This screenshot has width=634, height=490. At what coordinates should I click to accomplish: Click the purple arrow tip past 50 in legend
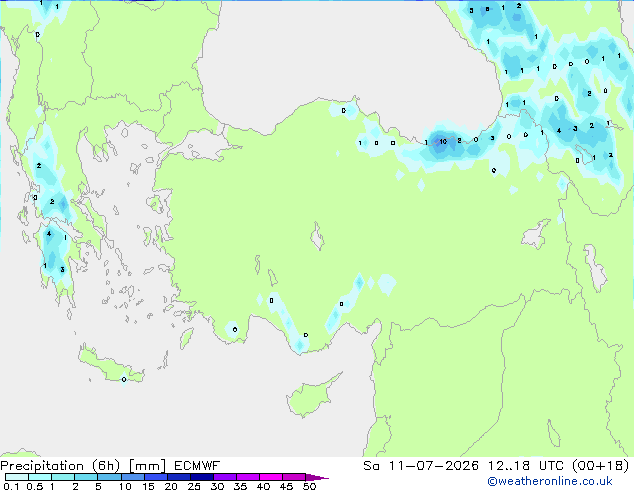tap(317, 477)
